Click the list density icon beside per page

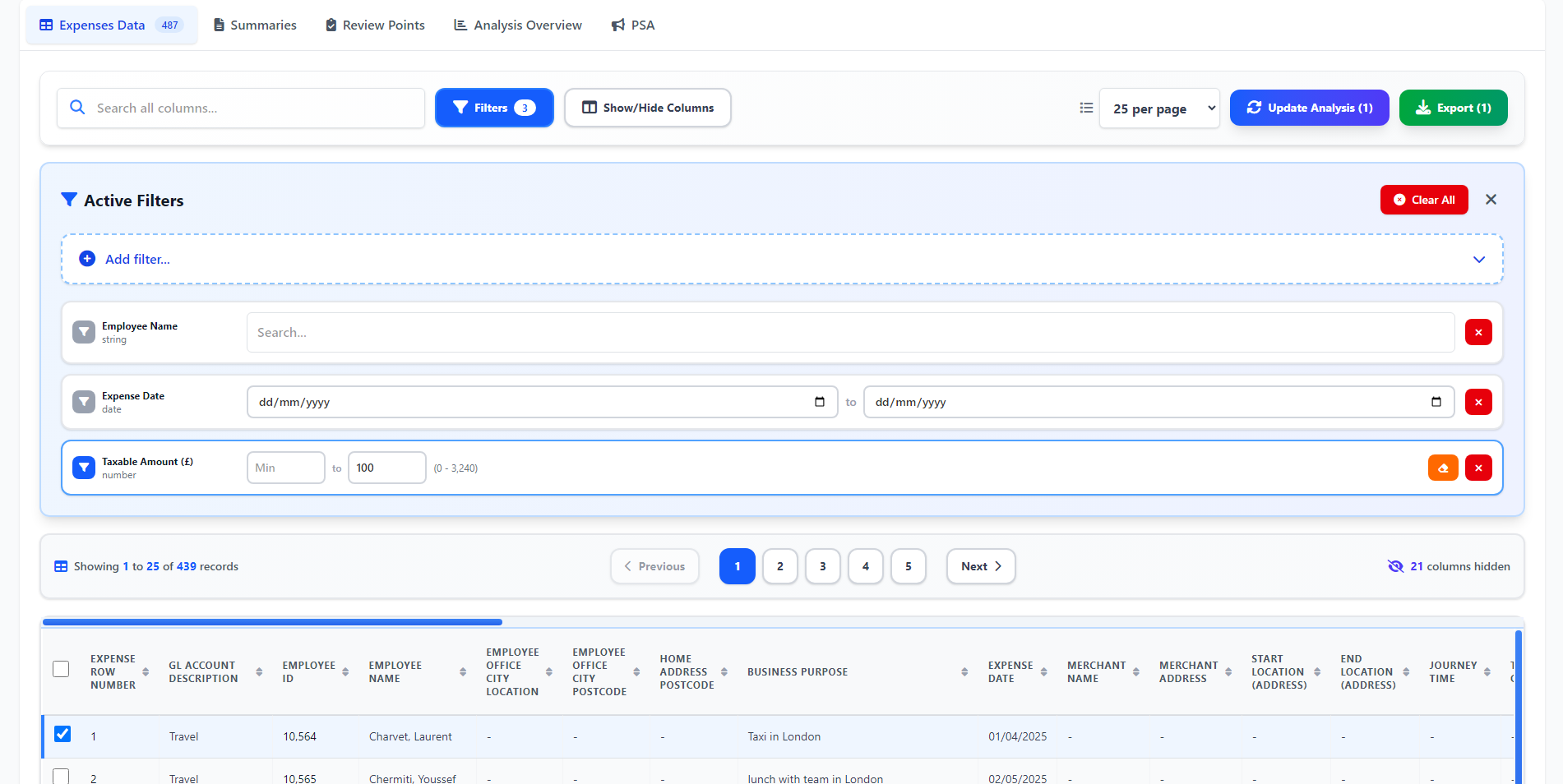pos(1086,108)
